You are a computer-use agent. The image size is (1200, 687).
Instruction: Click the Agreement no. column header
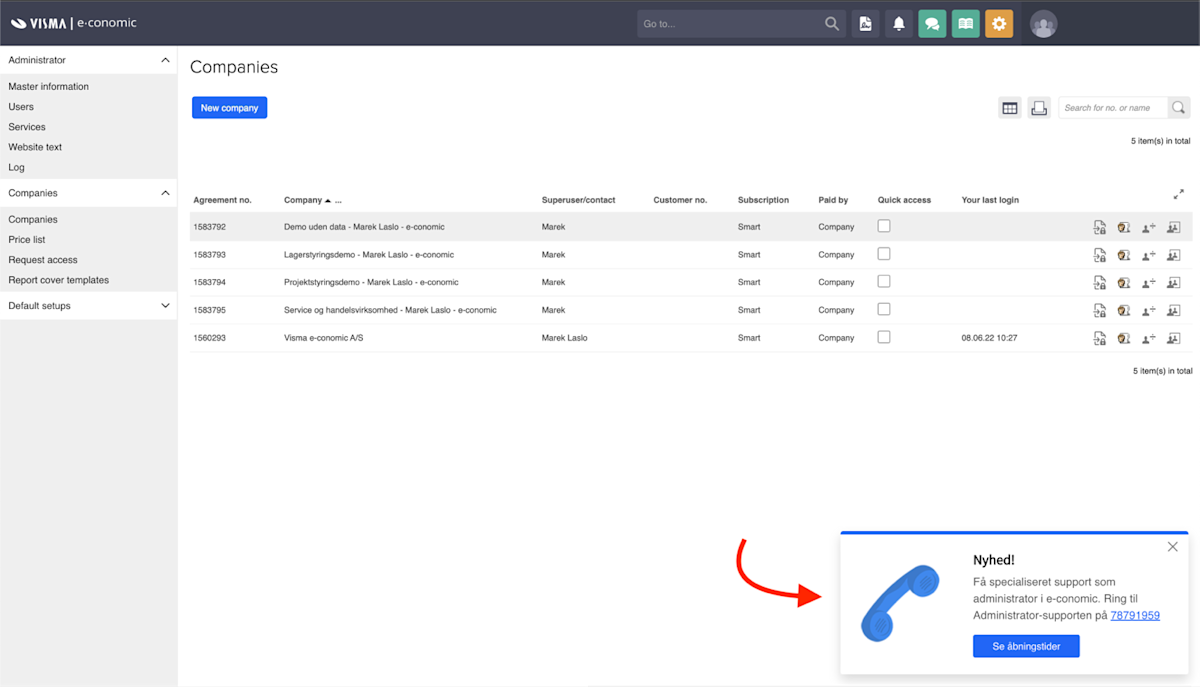pos(222,200)
